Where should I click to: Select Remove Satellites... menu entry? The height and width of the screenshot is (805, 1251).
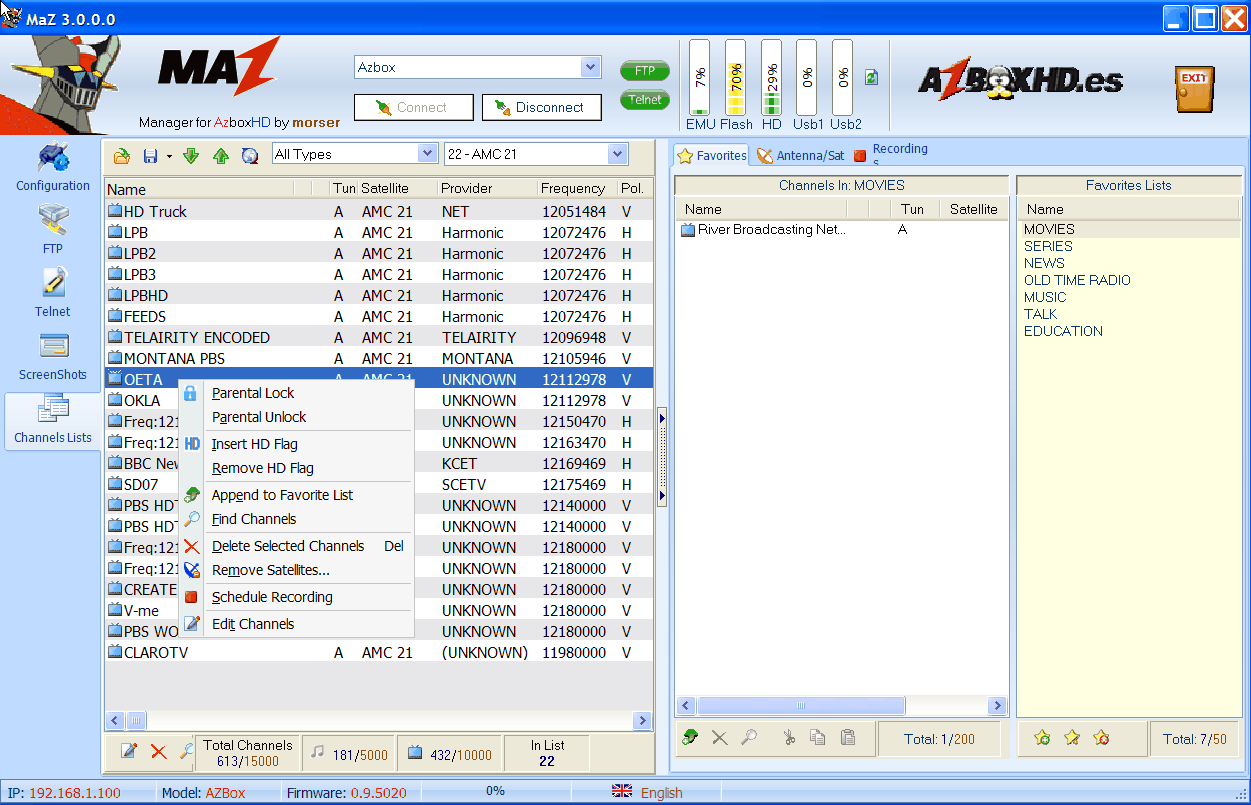coord(297,570)
